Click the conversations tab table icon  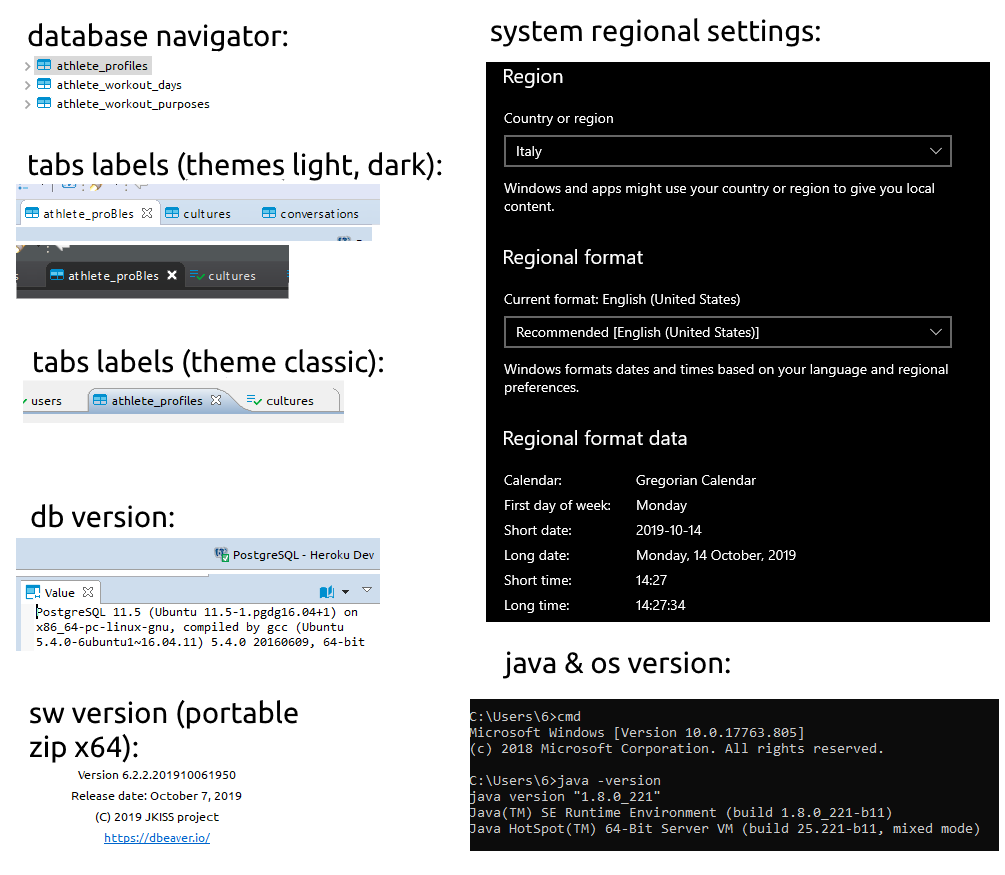(x=269, y=213)
